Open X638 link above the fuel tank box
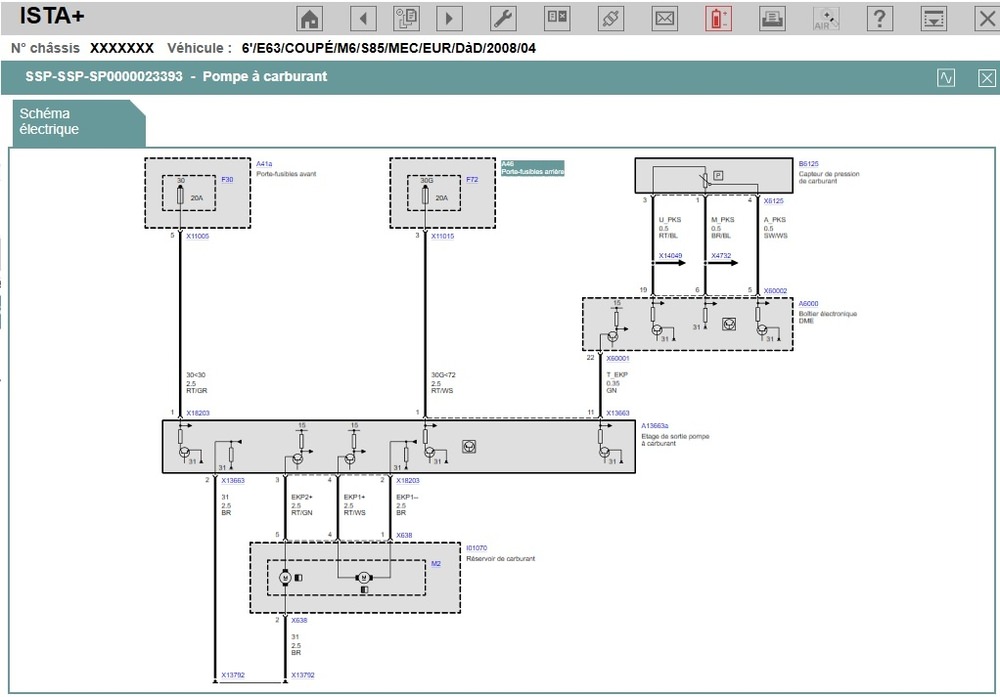The height and width of the screenshot is (697, 1000). (404, 536)
